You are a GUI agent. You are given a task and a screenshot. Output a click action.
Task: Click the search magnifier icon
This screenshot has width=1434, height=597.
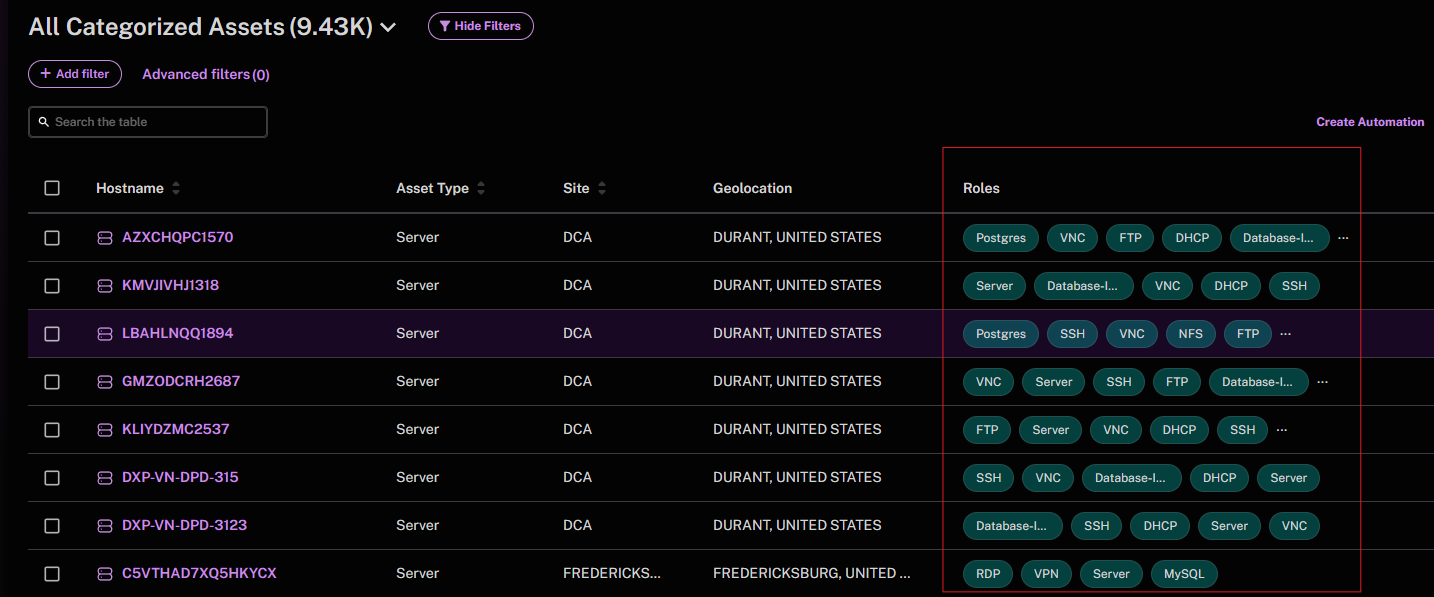coord(44,122)
